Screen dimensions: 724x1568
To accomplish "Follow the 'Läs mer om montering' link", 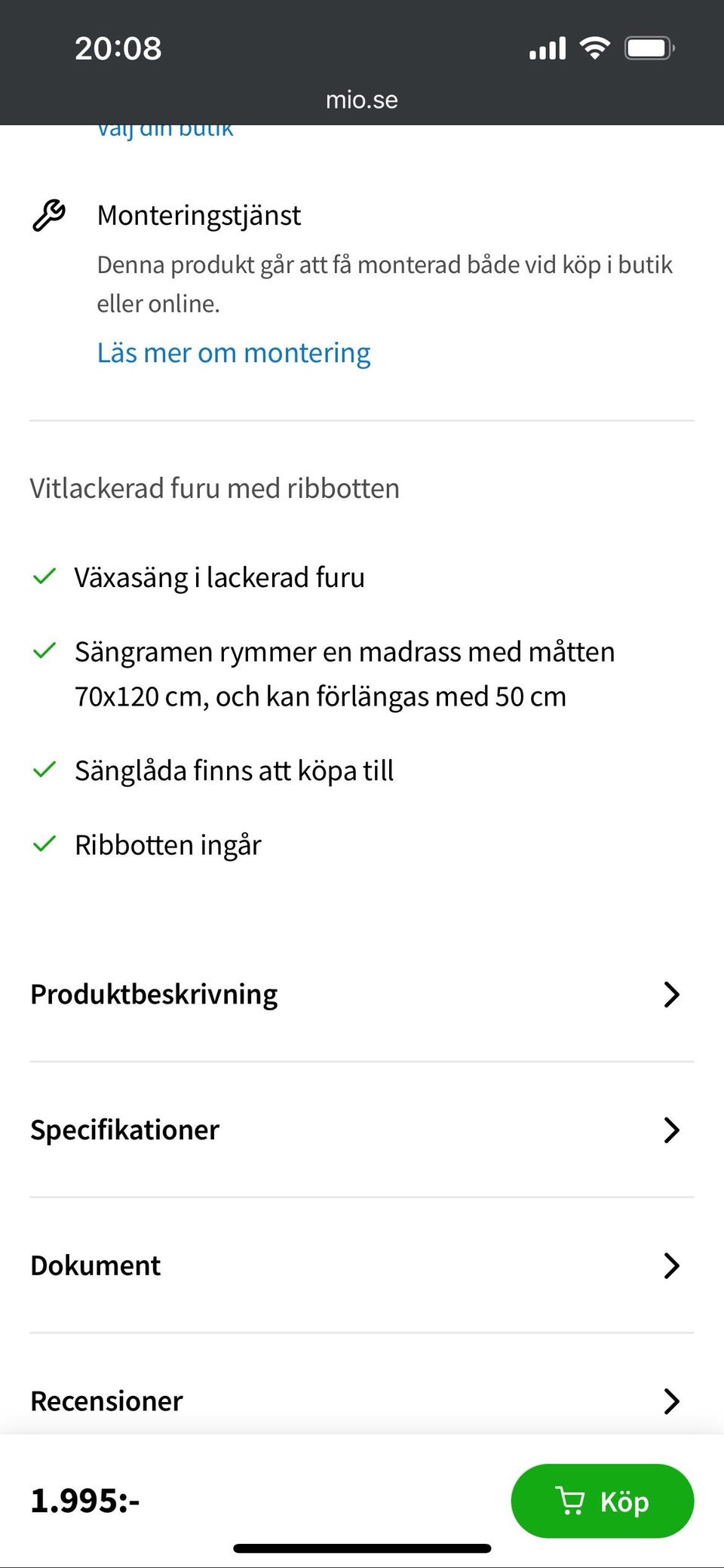I will (x=234, y=353).
